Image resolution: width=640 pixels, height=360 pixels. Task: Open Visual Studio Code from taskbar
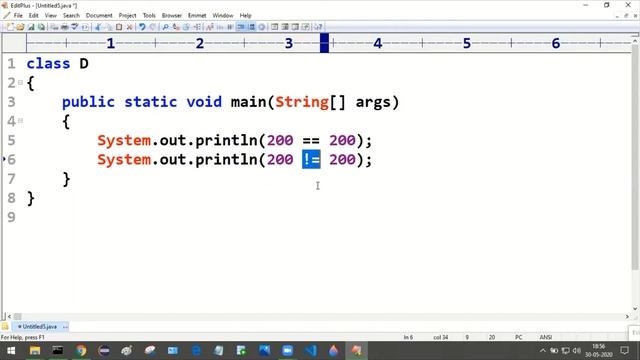pos(311,351)
